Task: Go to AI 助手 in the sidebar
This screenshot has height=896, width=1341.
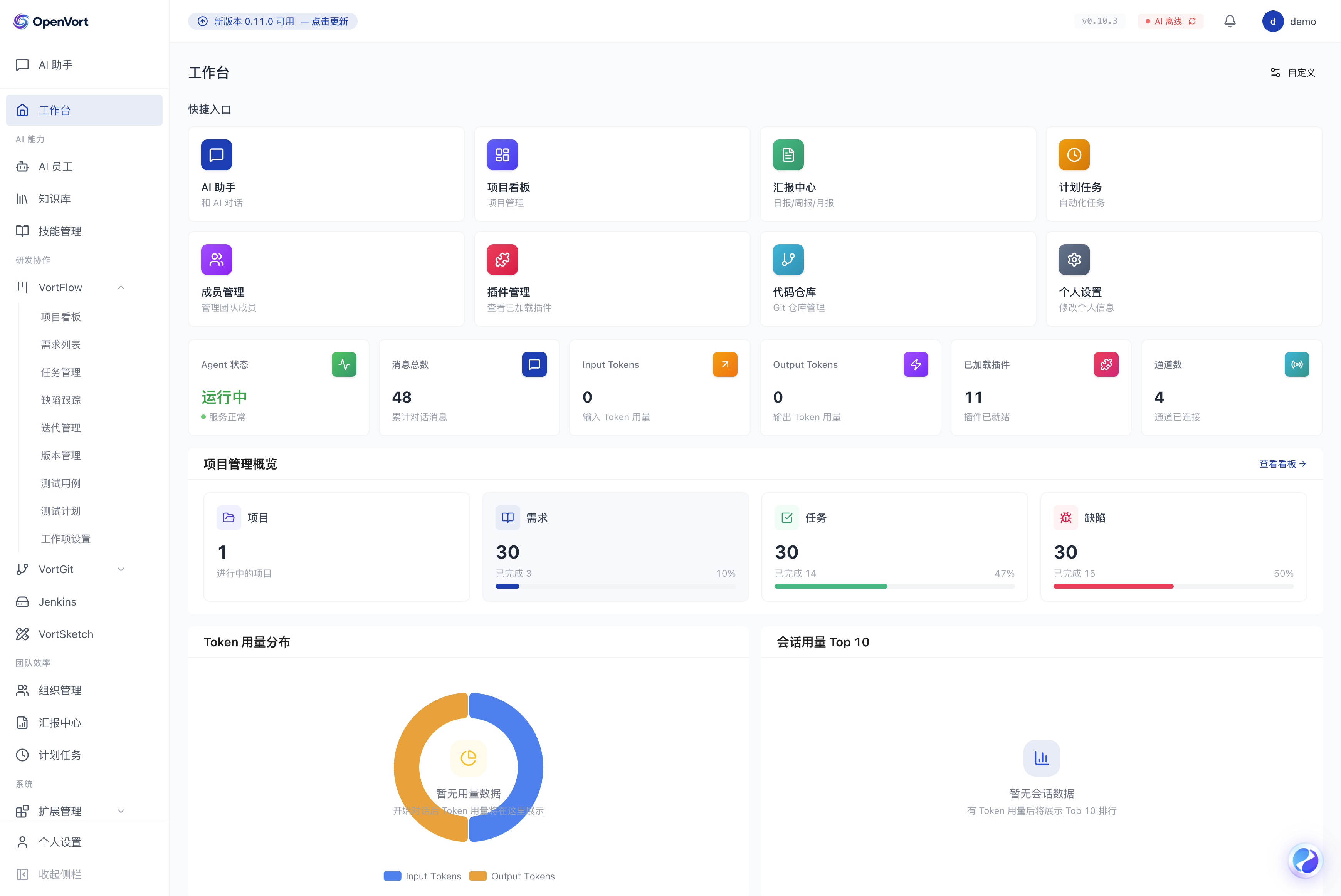Action: pyautogui.click(x=84, y=65)
